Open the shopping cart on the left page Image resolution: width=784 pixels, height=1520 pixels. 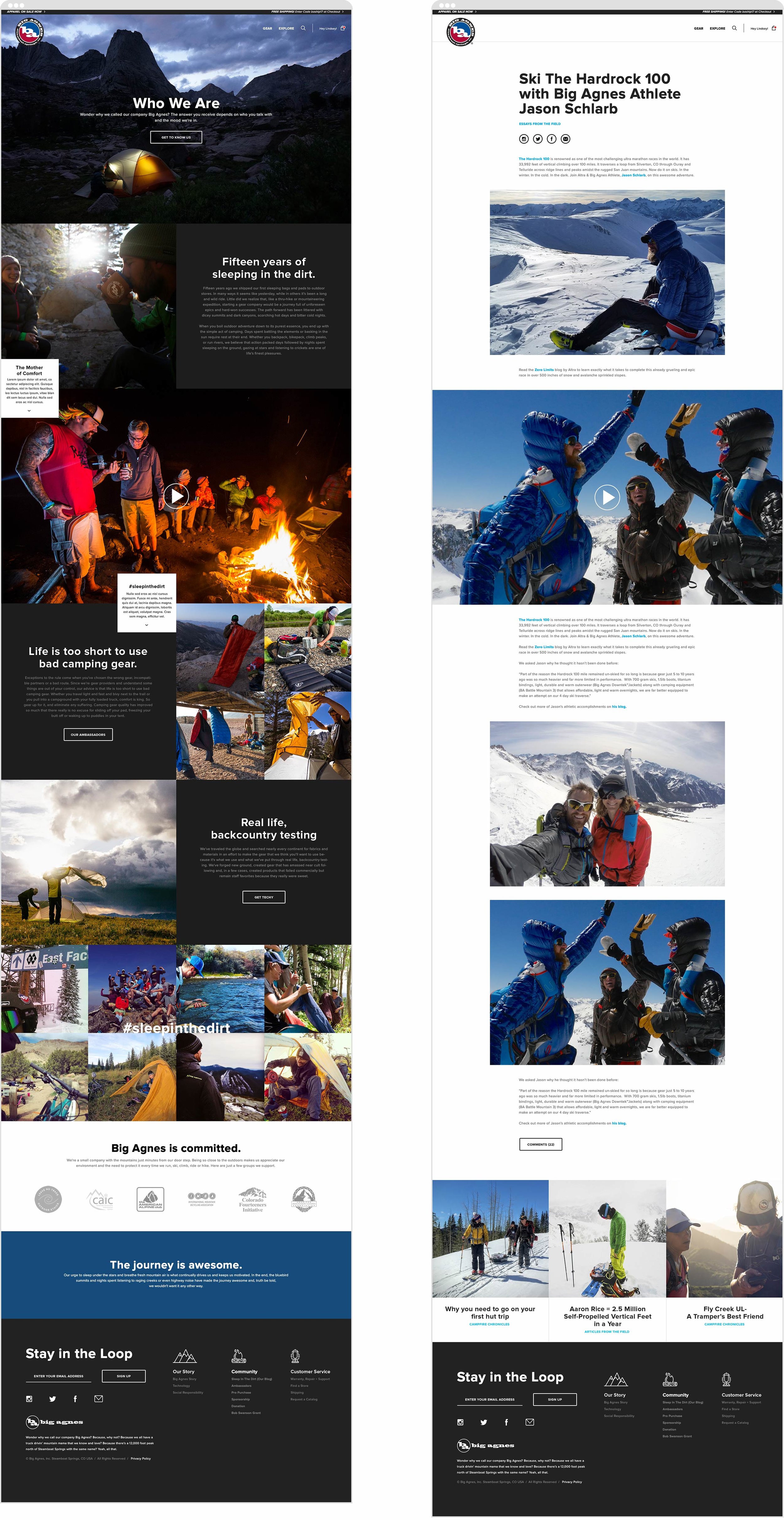[343, 28]
